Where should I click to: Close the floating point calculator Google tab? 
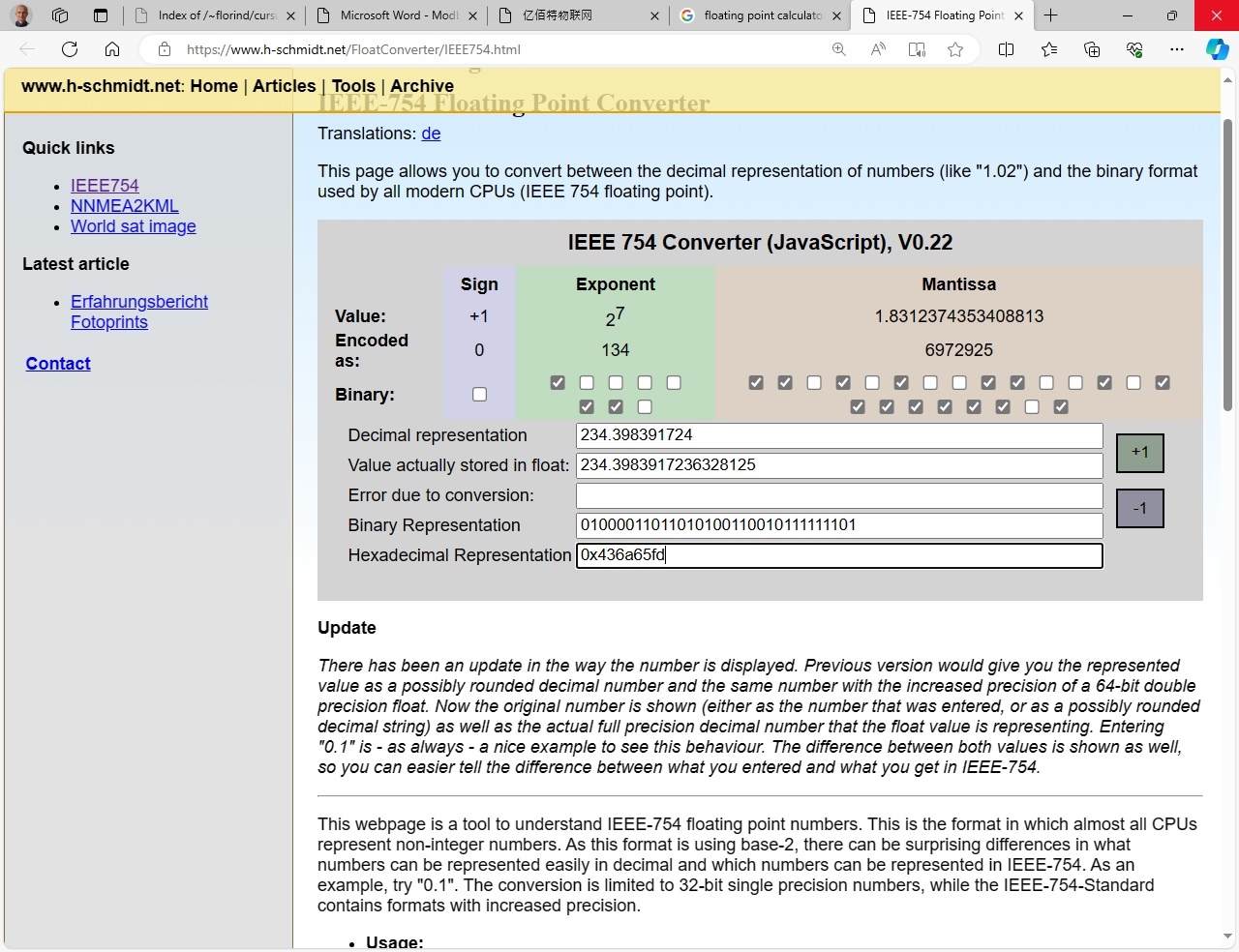[x=836, y=15]
